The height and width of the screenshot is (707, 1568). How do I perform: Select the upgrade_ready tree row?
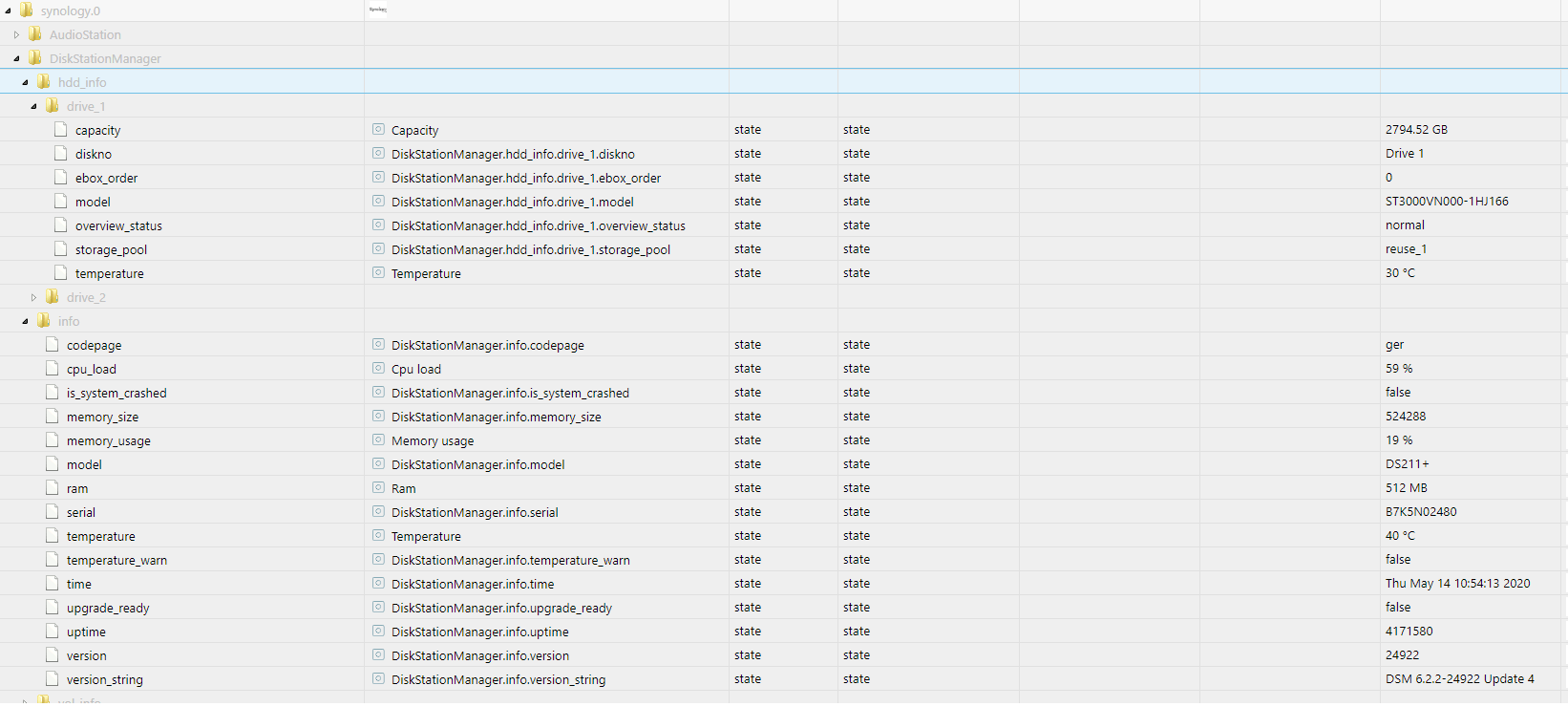[x=784, y=608]
